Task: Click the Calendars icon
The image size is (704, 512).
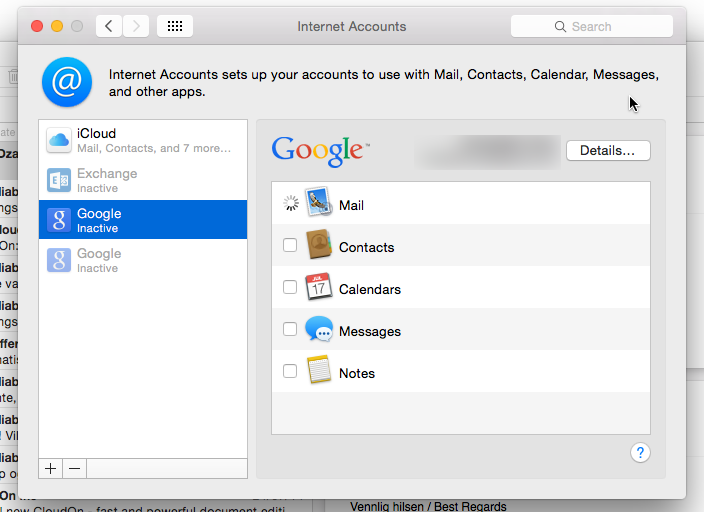Action: coord(319,286)
